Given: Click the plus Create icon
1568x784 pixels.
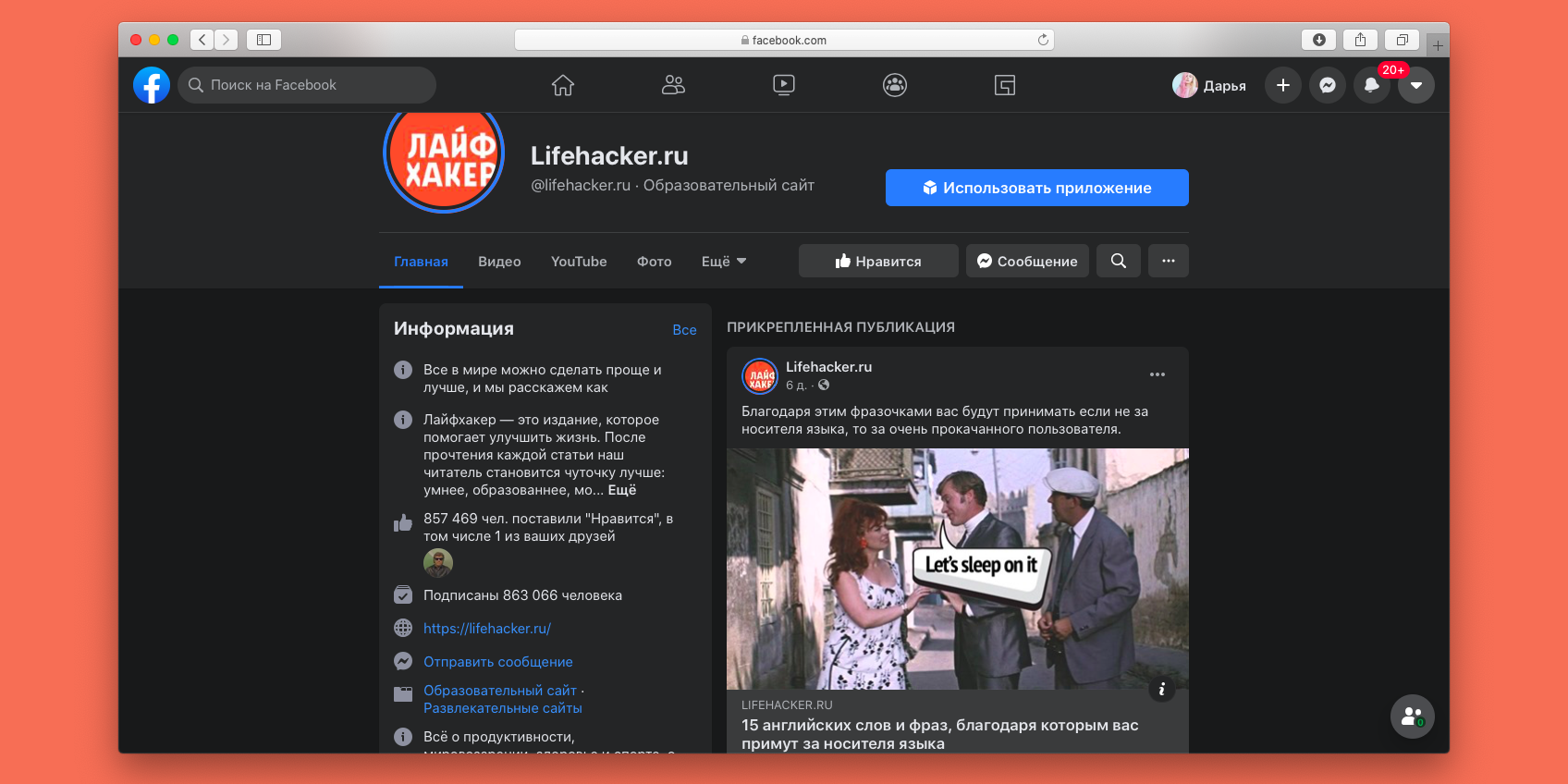Looking at the screenshot, I should pyautogui.click(x=1282, y=85).
